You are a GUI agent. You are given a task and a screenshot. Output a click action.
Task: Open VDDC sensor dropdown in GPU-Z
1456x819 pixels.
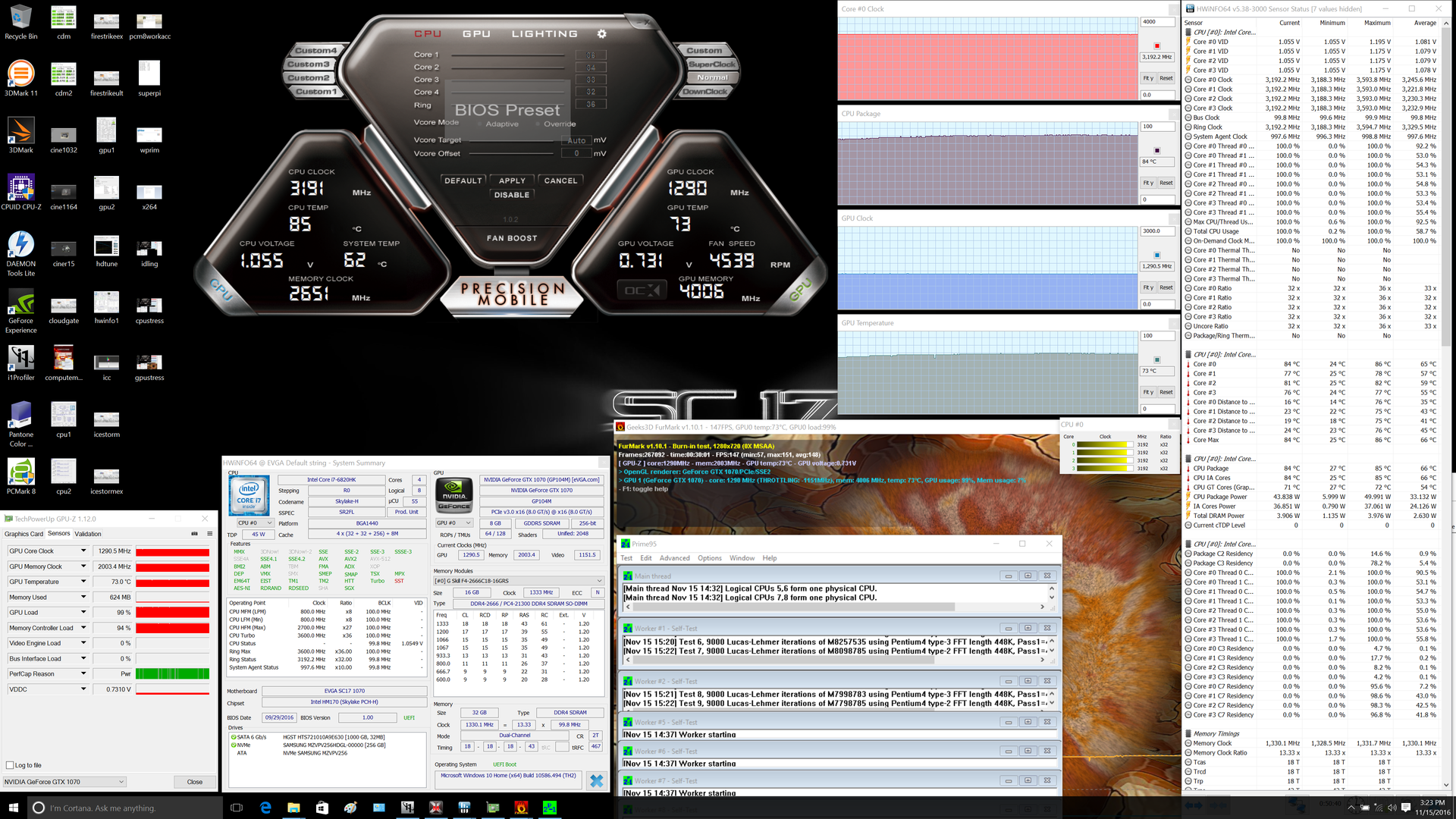(x=83, y=689)
